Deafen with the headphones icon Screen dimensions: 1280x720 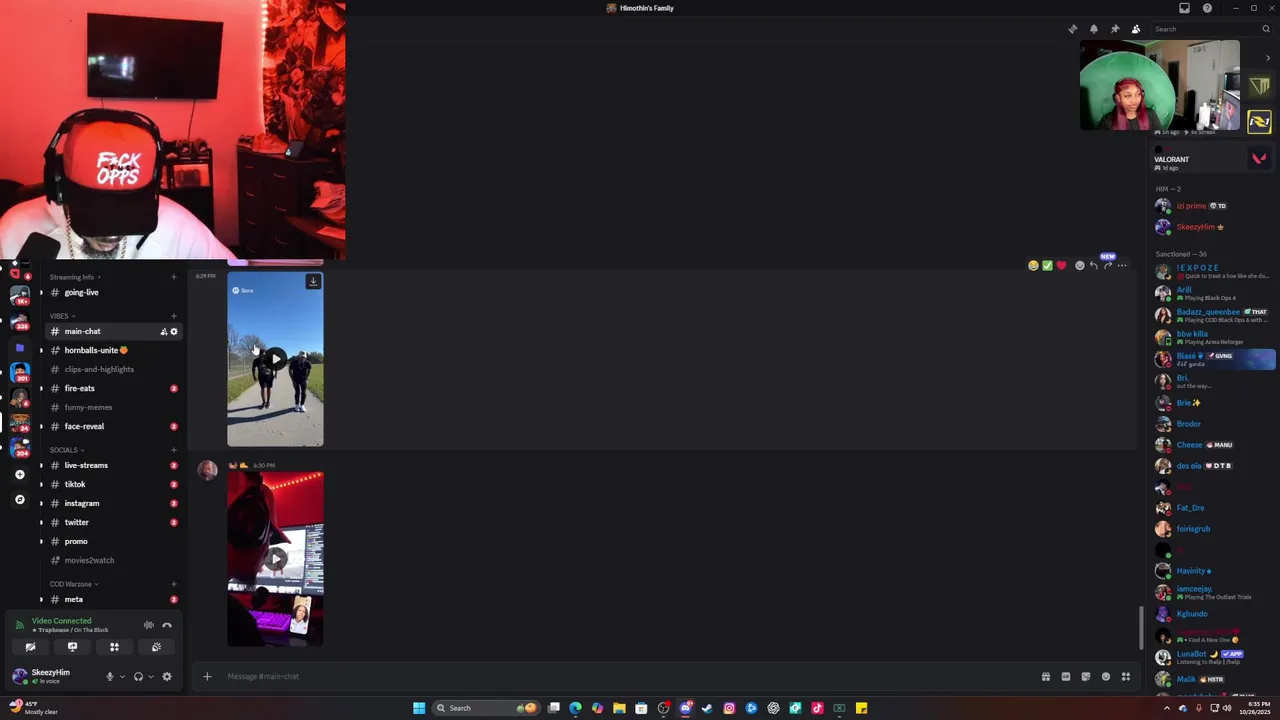coord(138,676)
